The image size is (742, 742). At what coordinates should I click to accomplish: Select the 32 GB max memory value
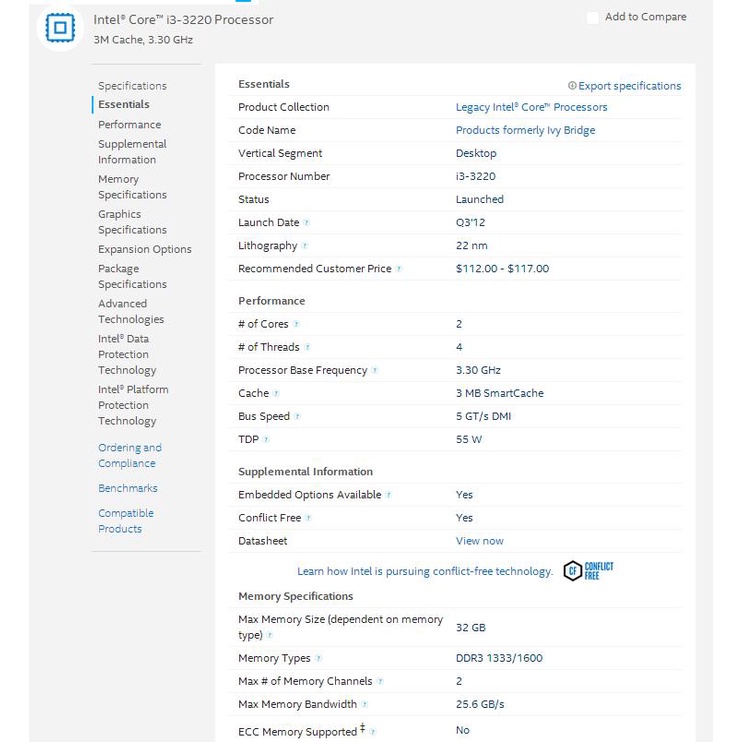(x=470, y=627)
